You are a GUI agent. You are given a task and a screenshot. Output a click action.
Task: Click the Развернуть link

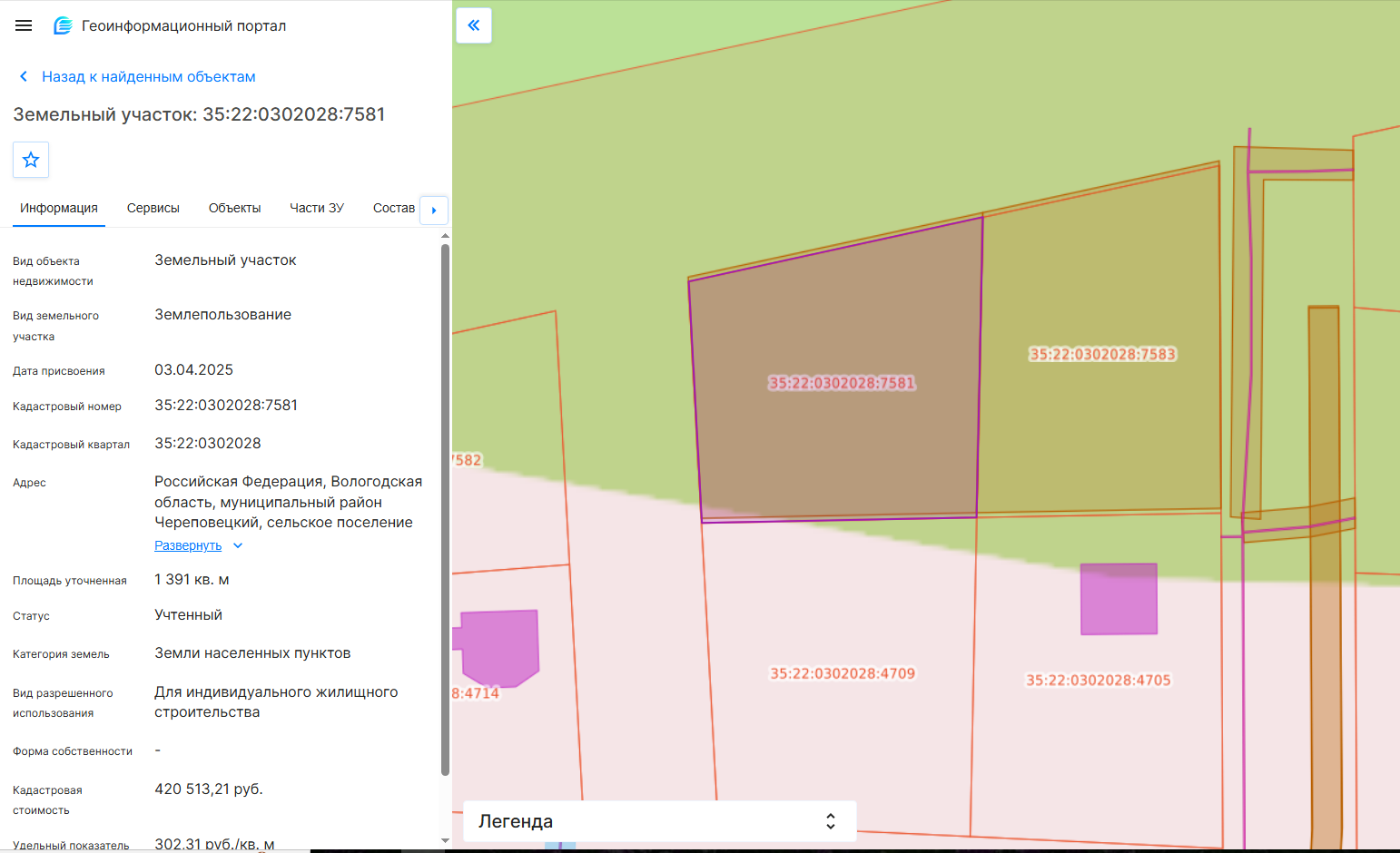tap(188, 545)
